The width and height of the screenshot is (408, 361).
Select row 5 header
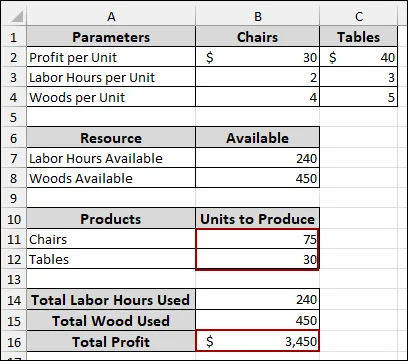13,117
